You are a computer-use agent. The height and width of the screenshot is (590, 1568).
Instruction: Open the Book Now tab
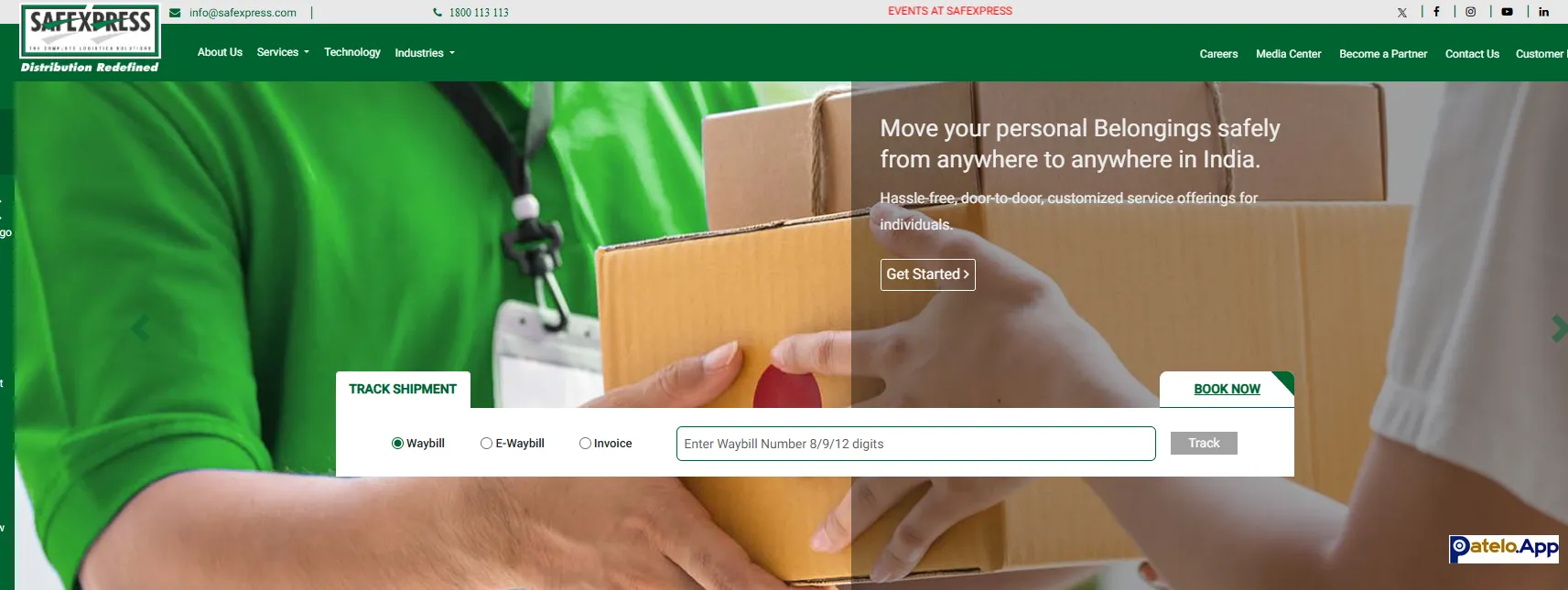[x=1227, y=390]
